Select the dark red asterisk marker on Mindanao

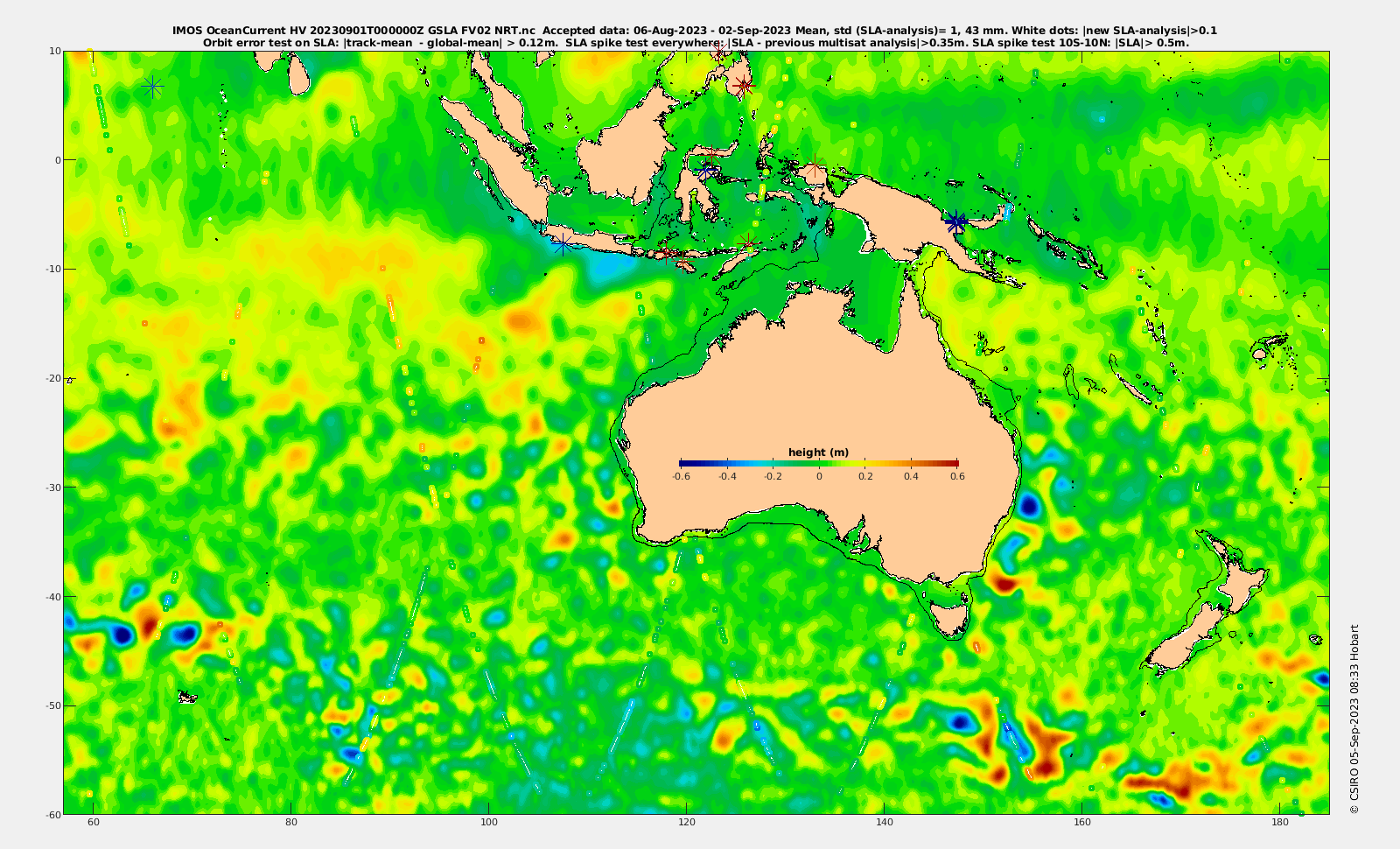pyautogui.click(x=743, y=86)
